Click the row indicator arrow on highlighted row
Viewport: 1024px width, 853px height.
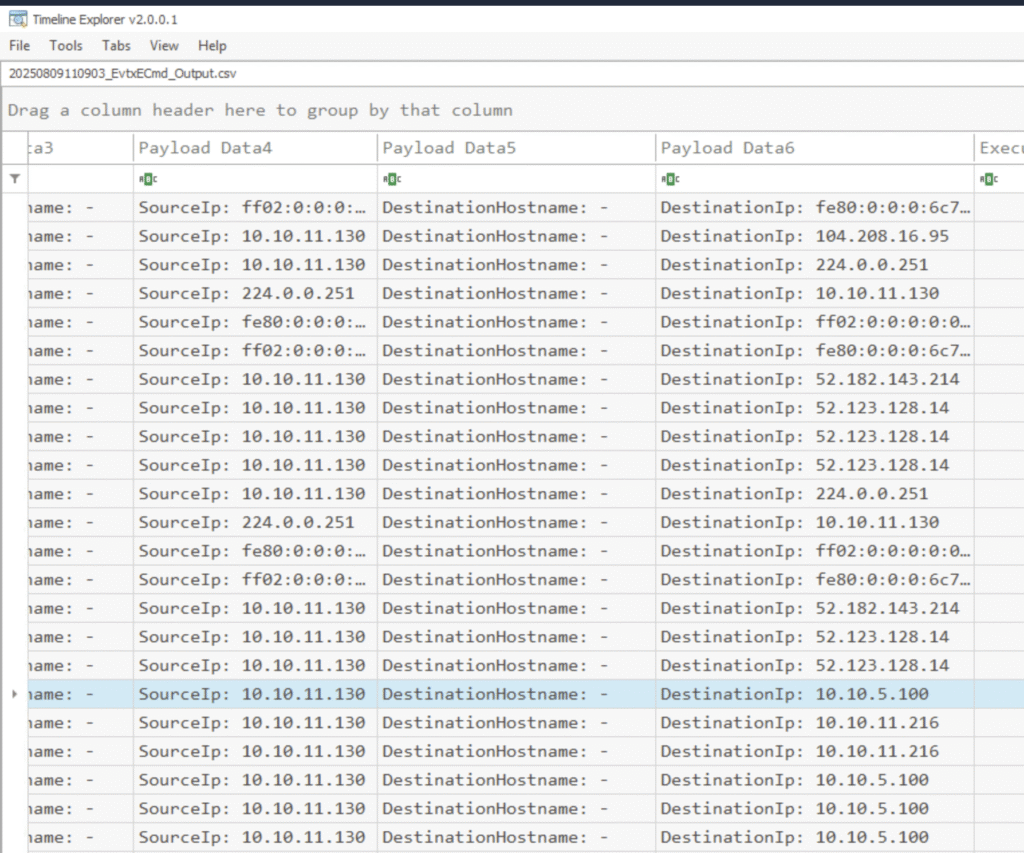pos(14,694)
